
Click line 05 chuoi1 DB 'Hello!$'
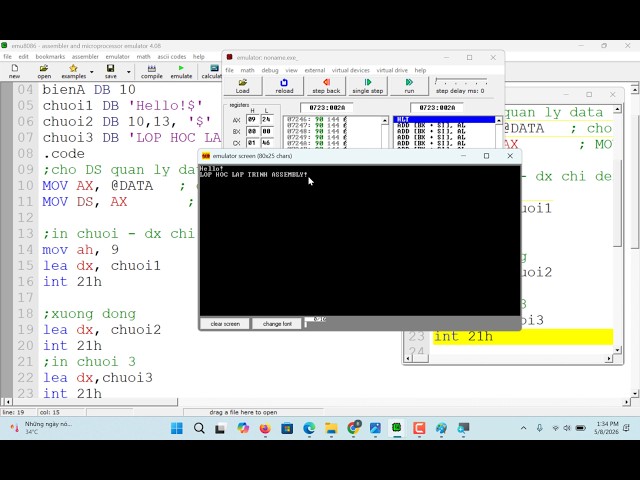coord(122,106)
